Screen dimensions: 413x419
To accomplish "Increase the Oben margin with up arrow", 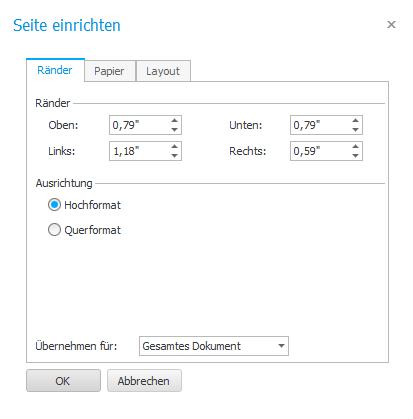I will (174, 121).
